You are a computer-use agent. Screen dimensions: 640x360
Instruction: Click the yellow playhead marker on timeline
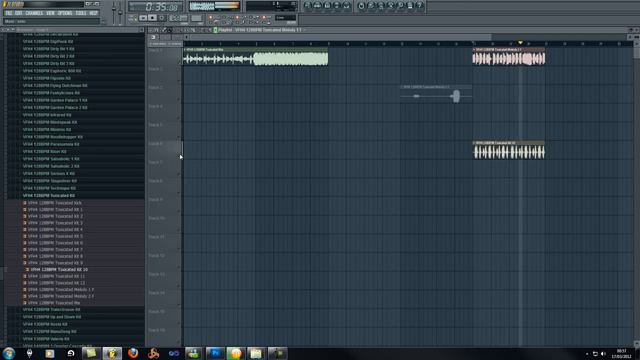(520, 42)
